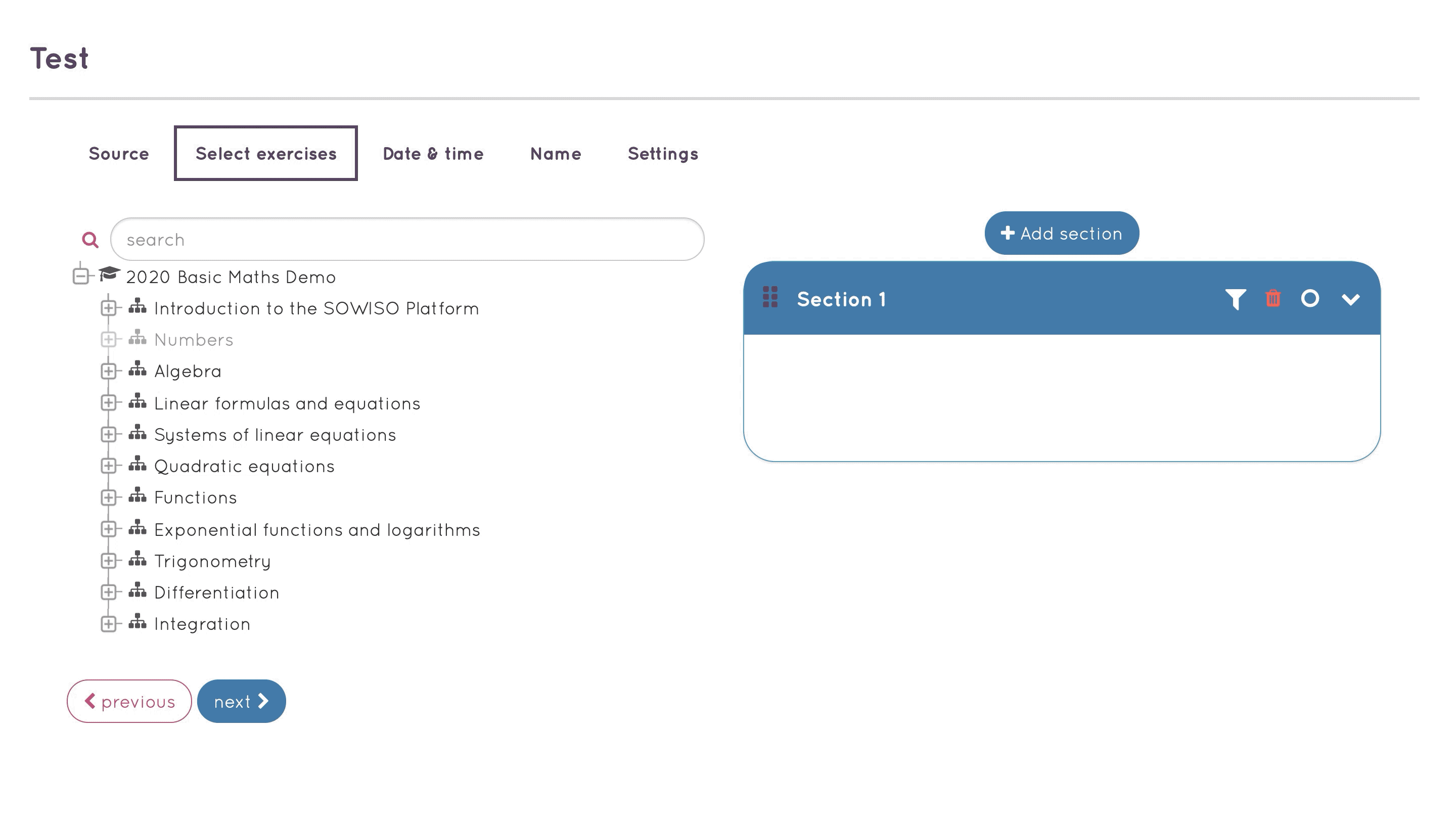Click the search input field

point(407,239)
